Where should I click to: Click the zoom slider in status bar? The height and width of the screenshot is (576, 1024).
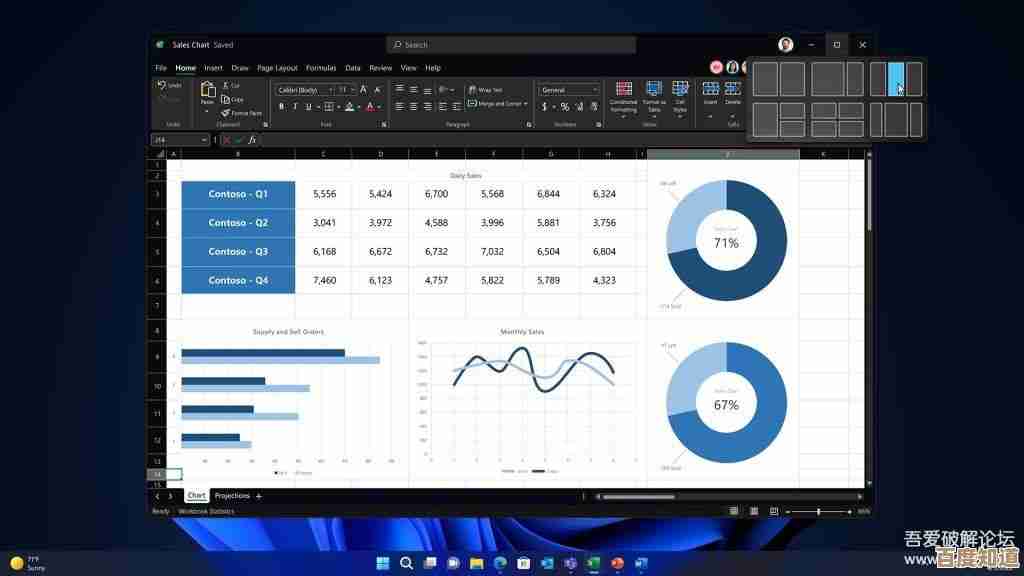(819, 512)
